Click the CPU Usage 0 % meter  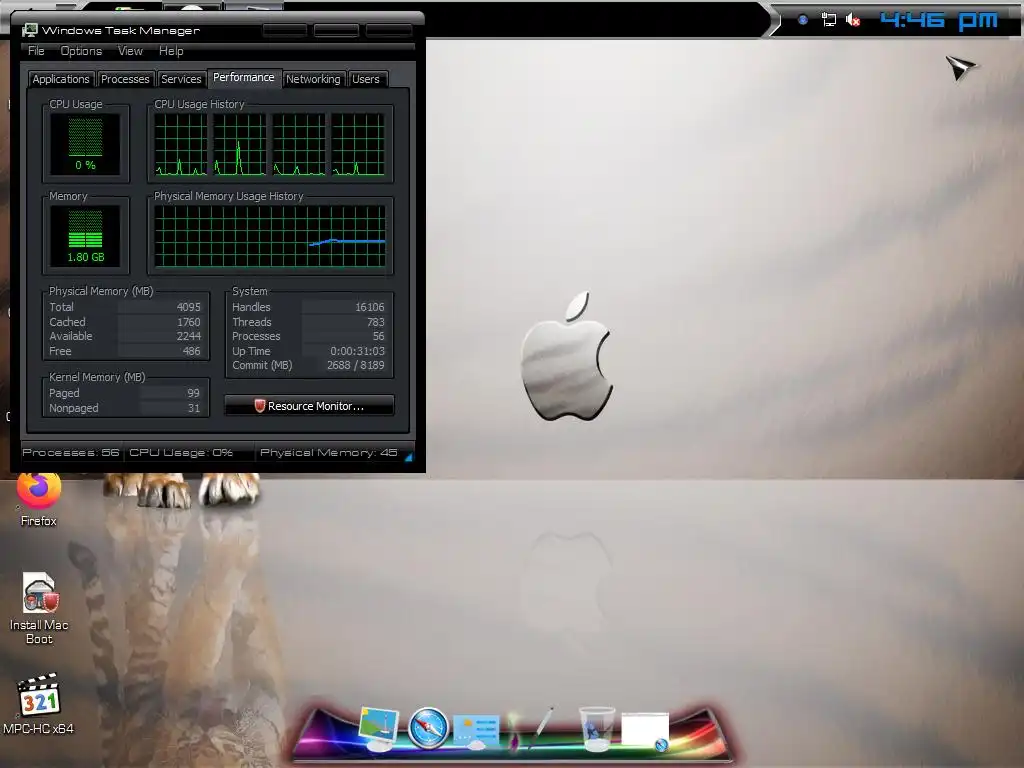tap(86, 144)
